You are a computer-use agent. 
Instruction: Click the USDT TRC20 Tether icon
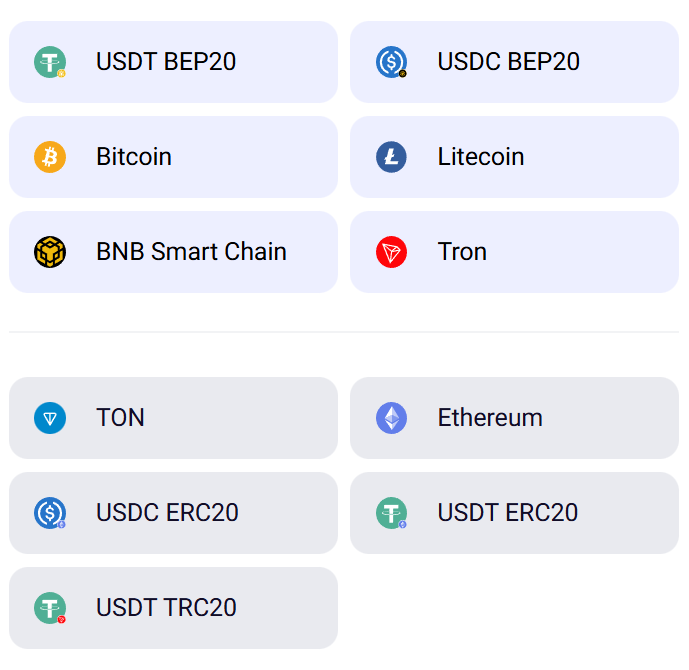pyautogui.click(x=50, y=608)
